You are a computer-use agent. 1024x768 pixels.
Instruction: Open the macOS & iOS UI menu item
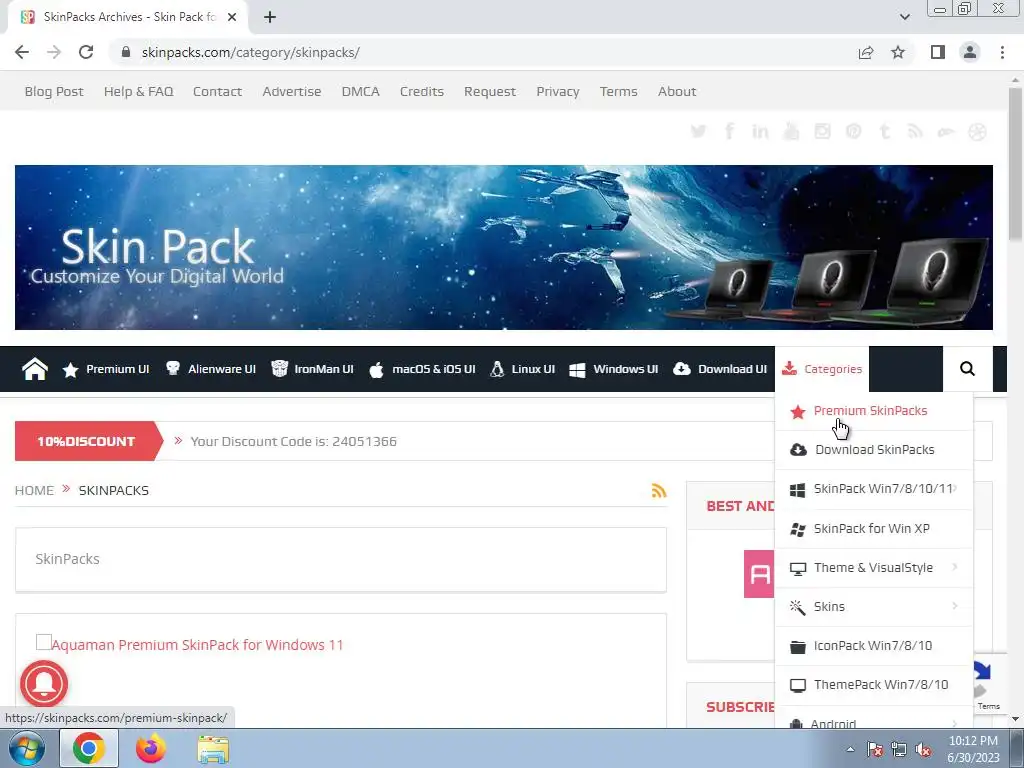click(422, 369)
